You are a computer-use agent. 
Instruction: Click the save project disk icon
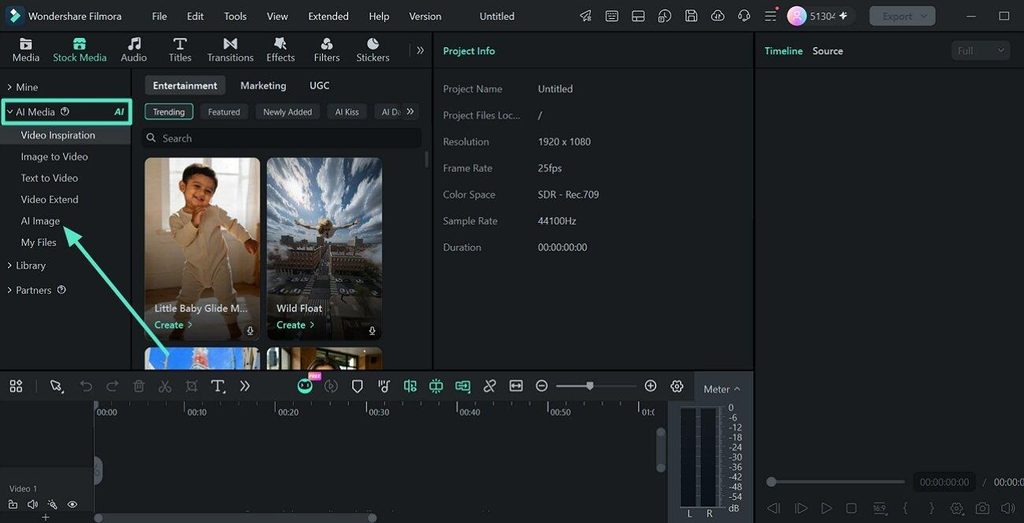tap(691, 16)
